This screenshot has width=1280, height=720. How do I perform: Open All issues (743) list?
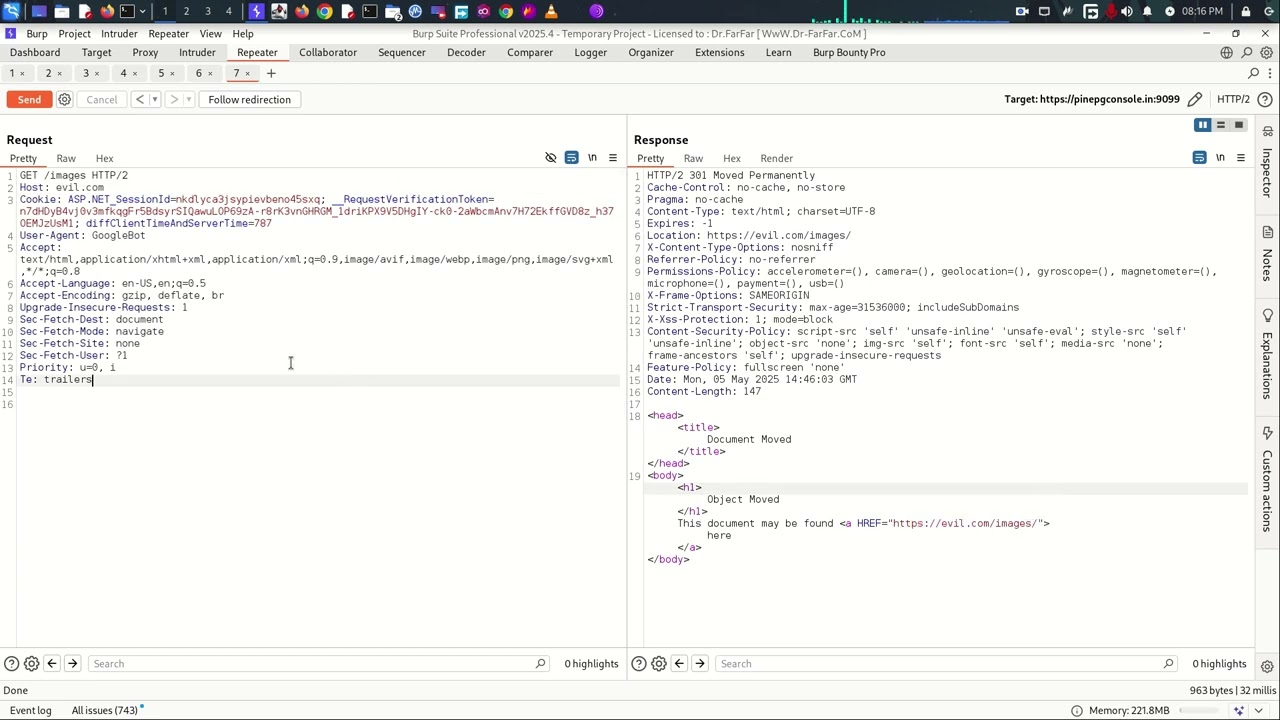pos(104,710)
